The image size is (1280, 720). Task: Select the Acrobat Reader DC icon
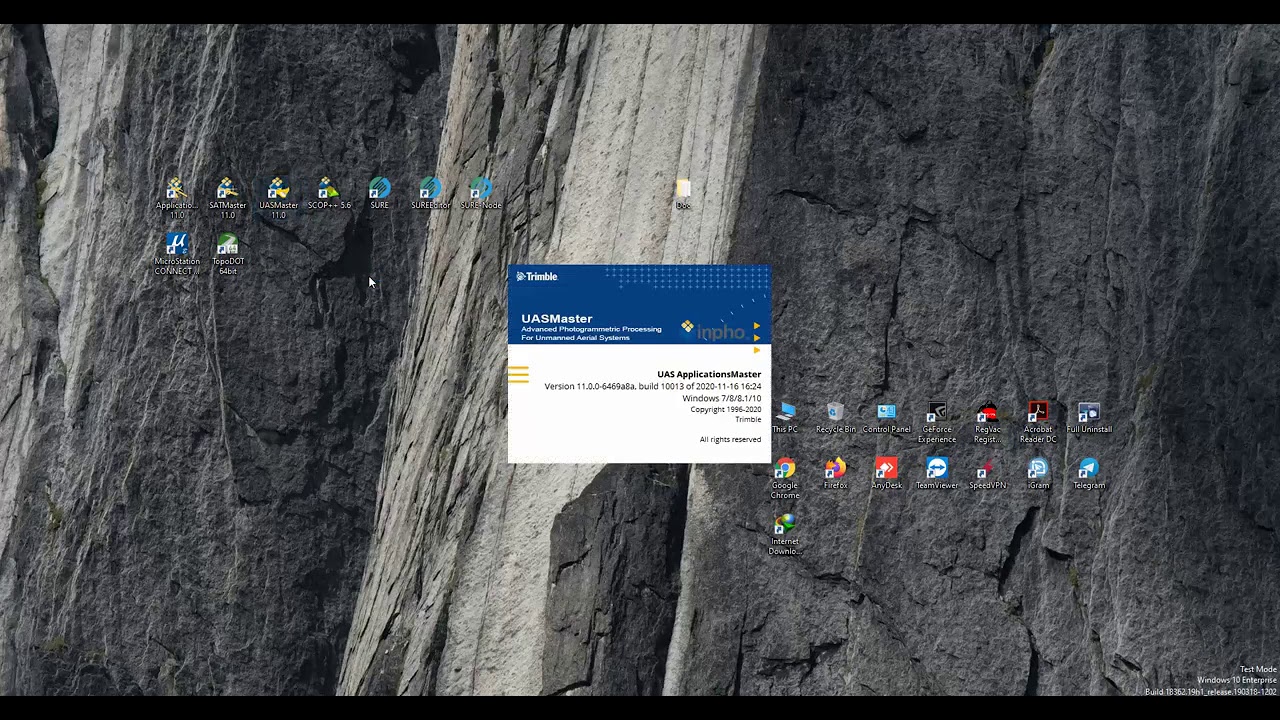click(x=1038, y=423)
